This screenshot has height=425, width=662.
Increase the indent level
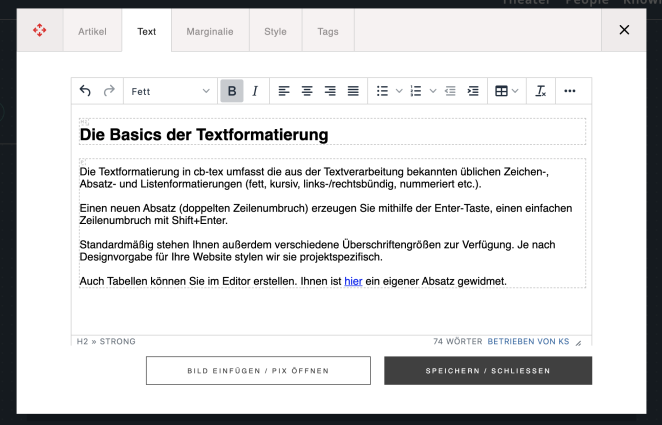pyautogui.click(x=473, y=91)
